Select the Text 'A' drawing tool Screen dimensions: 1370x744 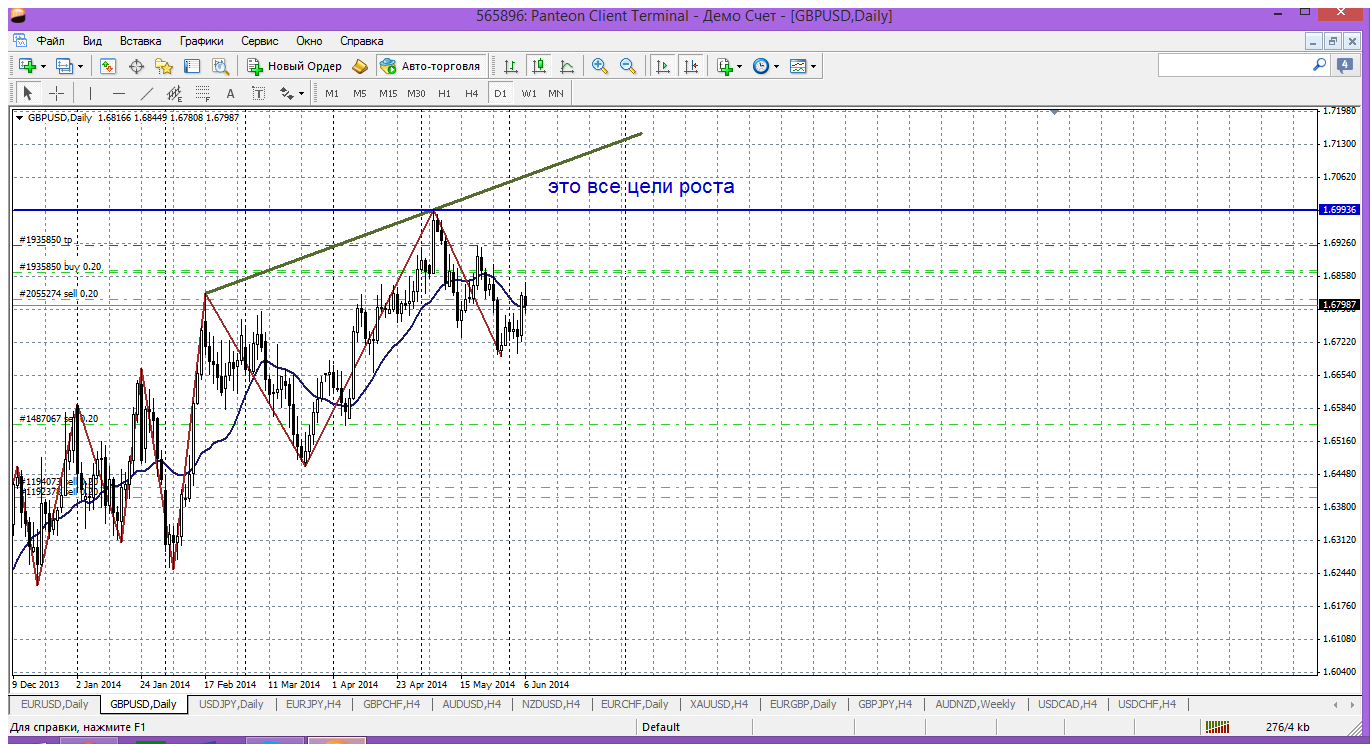(230, 93)
